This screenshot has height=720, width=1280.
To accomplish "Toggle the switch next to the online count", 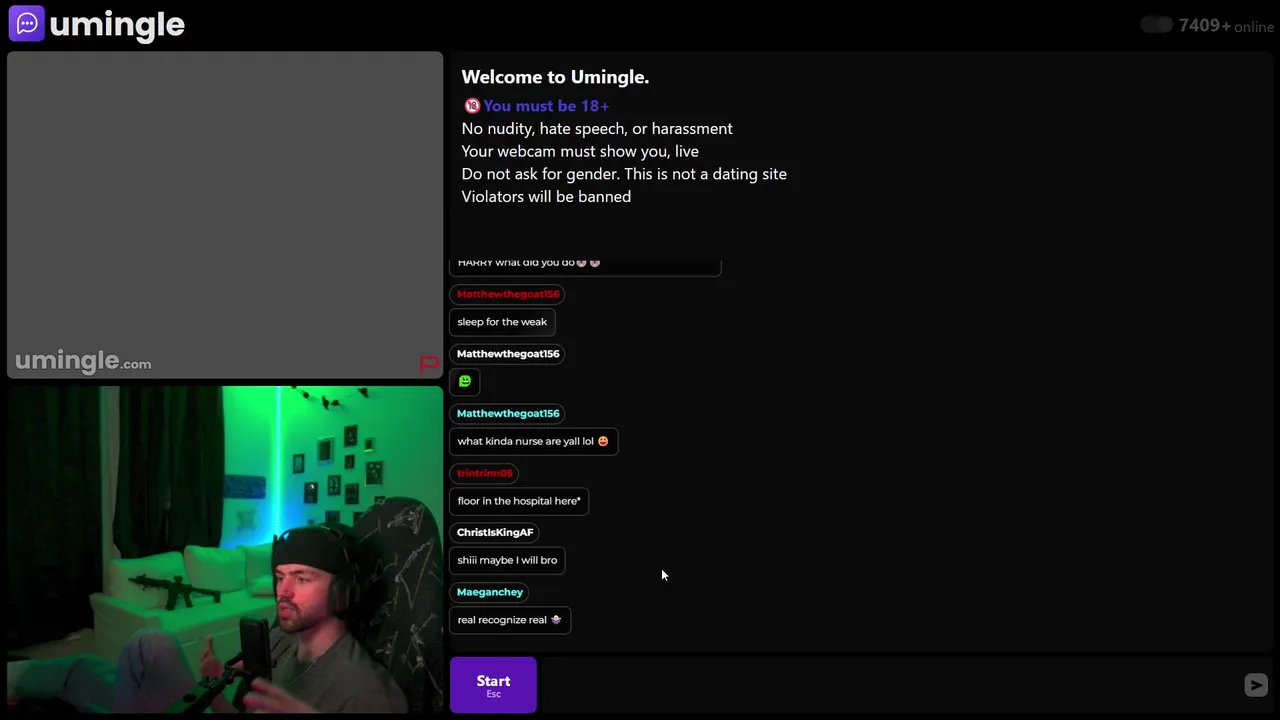I will [1156, 25].
